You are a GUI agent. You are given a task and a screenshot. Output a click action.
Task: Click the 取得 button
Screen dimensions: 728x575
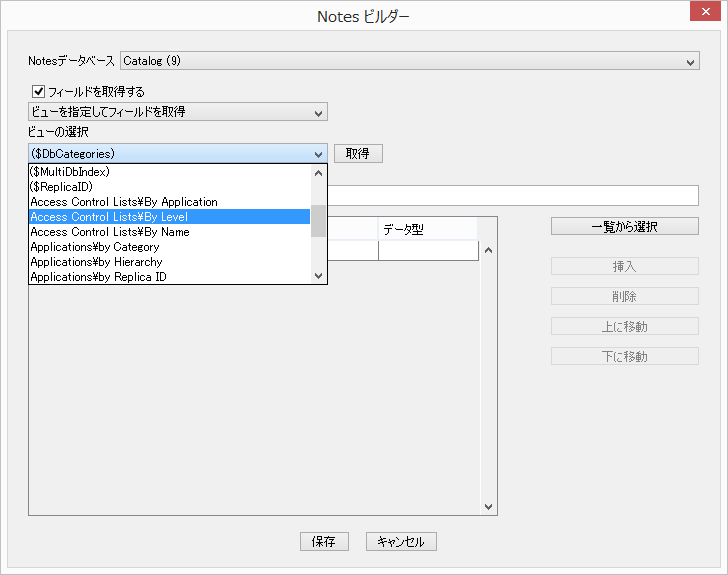[358, 154]
